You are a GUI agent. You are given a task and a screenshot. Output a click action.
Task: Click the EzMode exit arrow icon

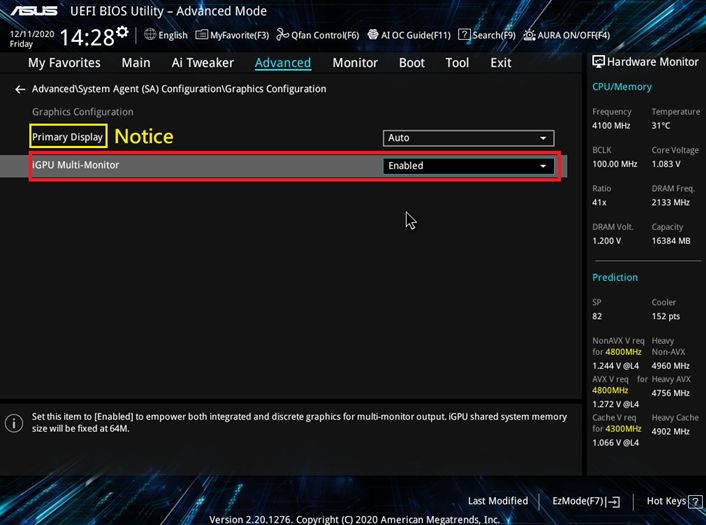click(x=613, y=502)
